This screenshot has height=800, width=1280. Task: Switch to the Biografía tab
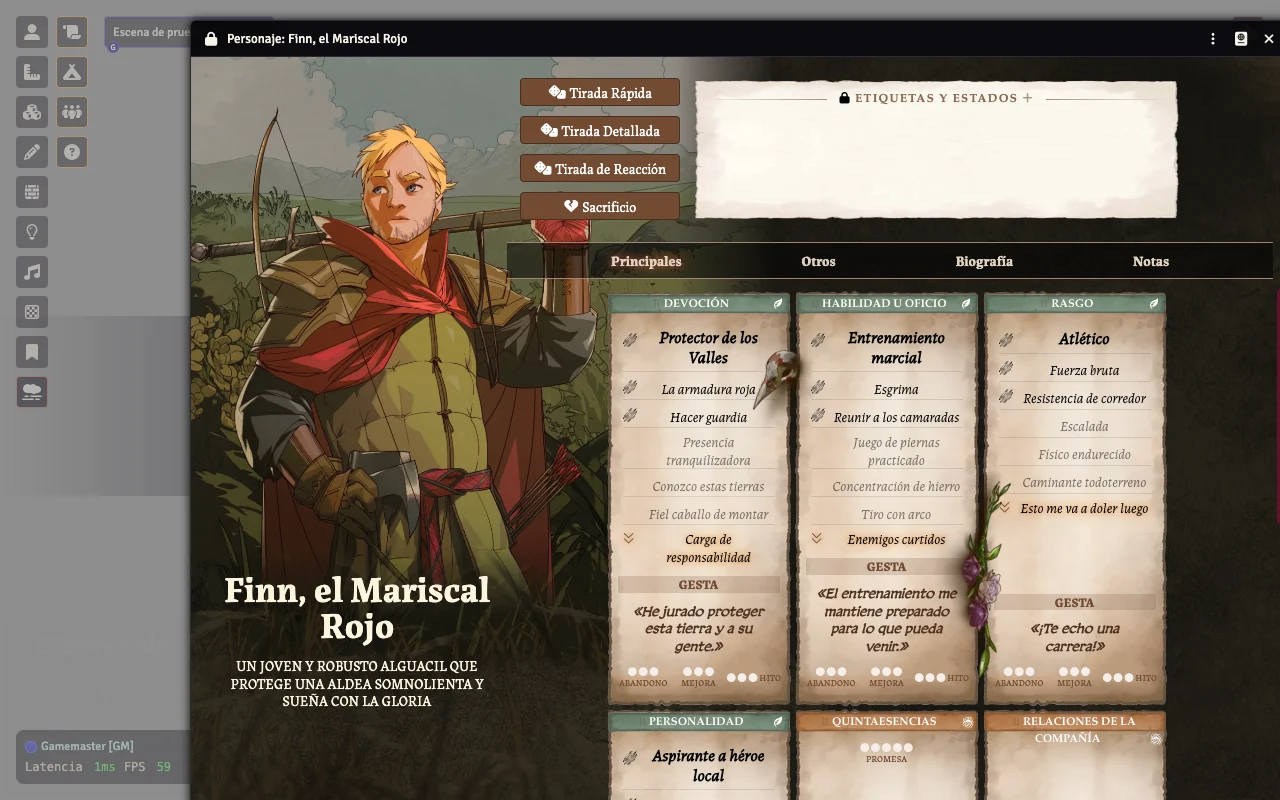984,261
